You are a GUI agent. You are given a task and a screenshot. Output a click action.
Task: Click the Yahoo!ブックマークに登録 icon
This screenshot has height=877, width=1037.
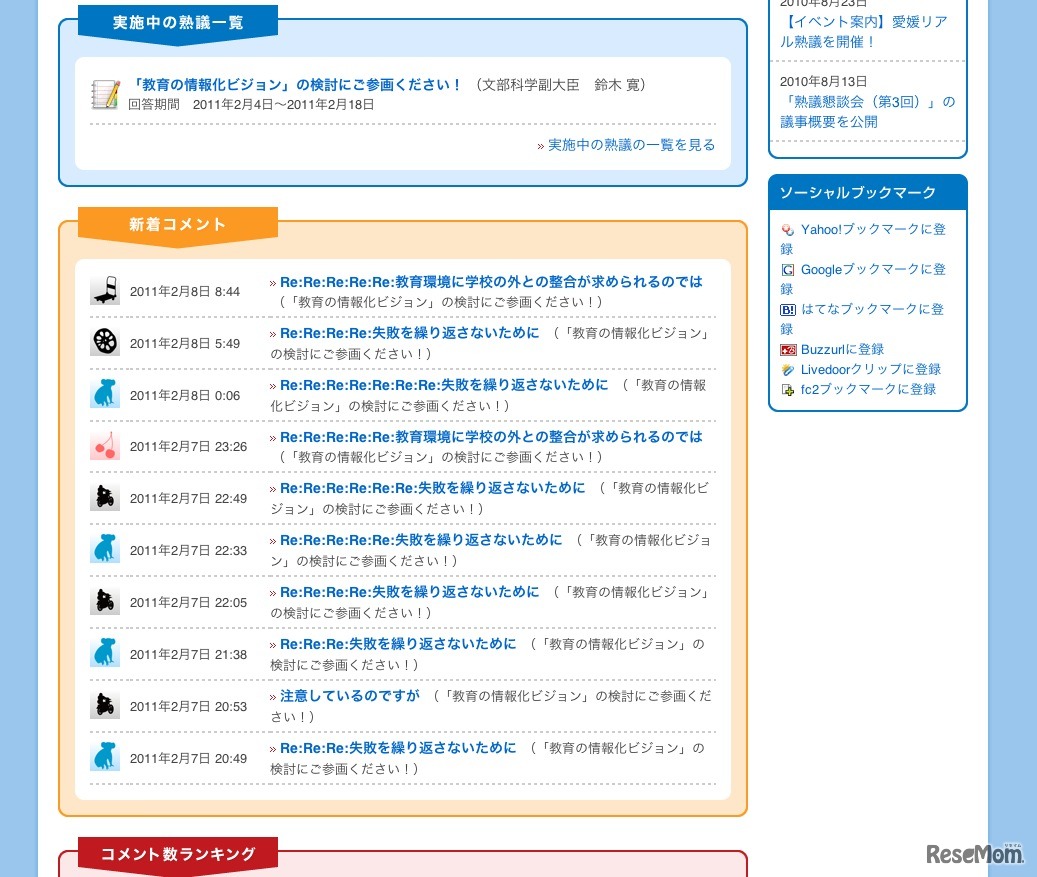787,229
